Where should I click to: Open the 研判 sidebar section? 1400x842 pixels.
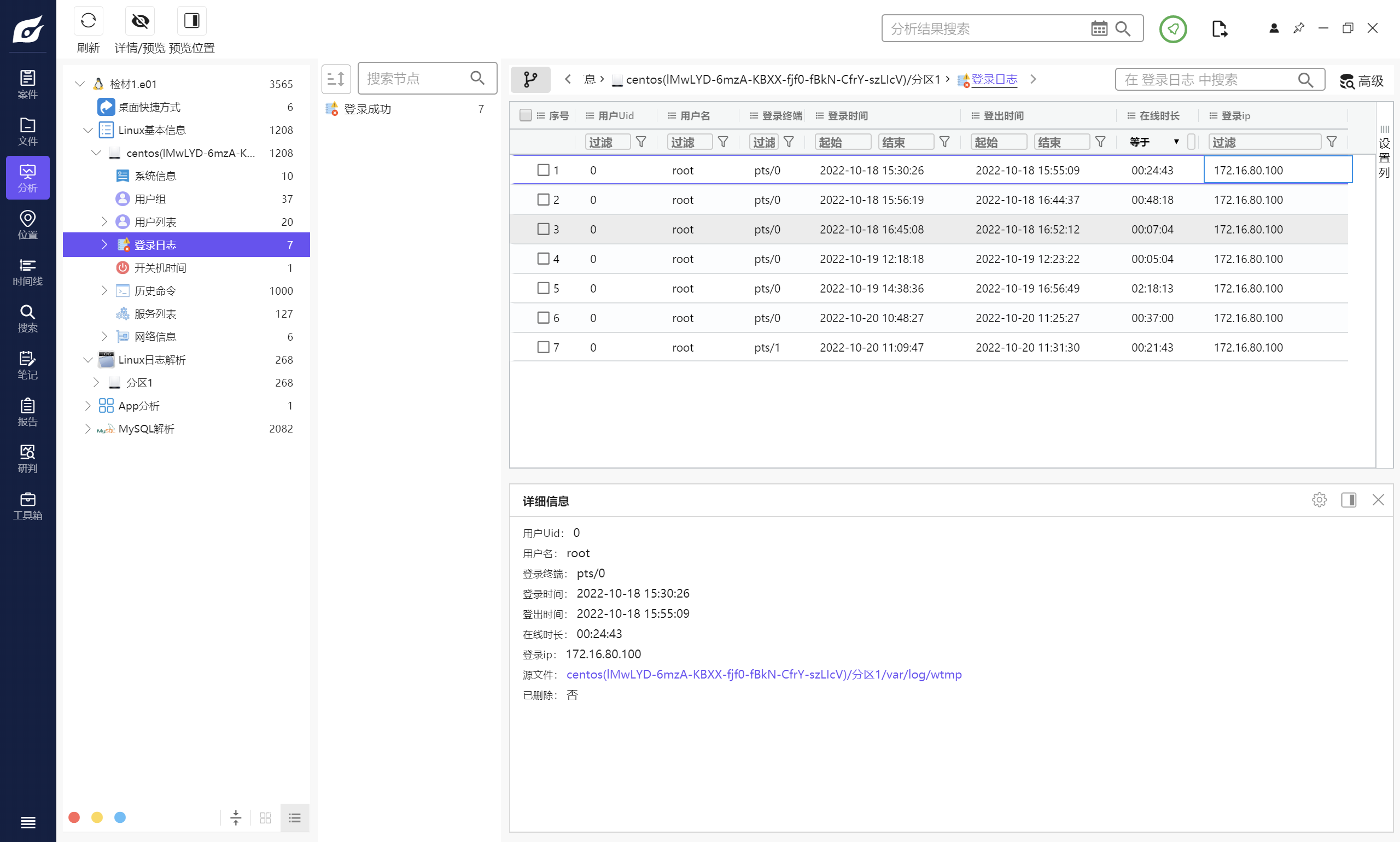pyautogui.click(x=28, y=459)
